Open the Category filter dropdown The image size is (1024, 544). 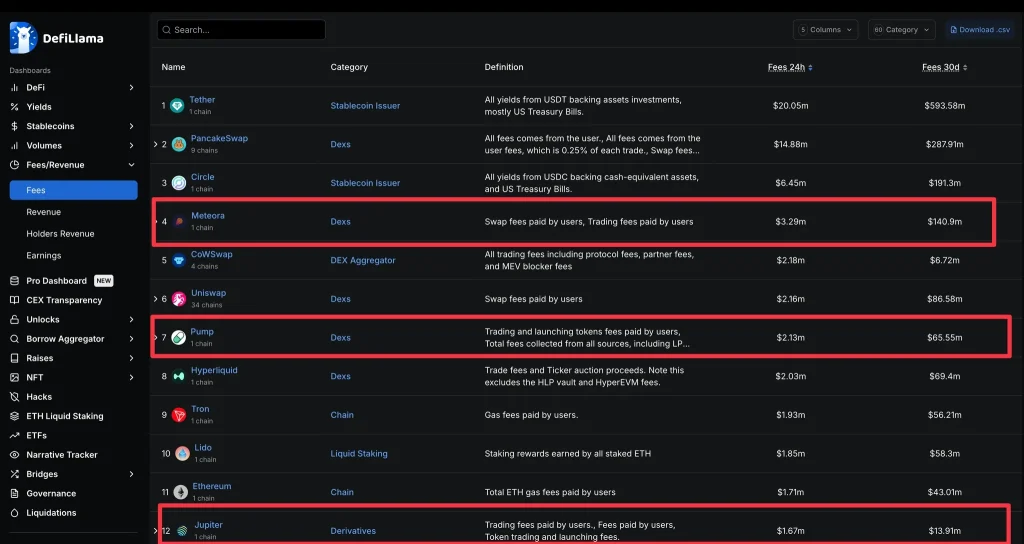[x=901, y=30]
